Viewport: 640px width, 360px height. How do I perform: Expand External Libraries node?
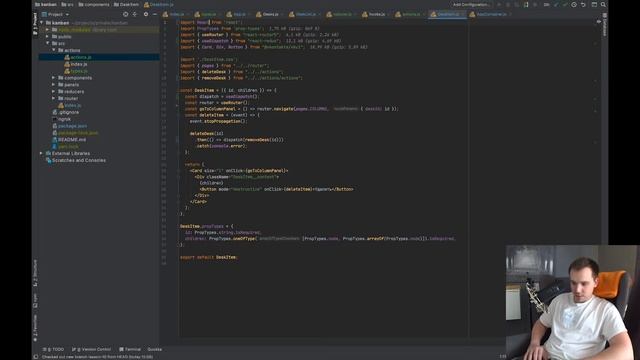42,153
